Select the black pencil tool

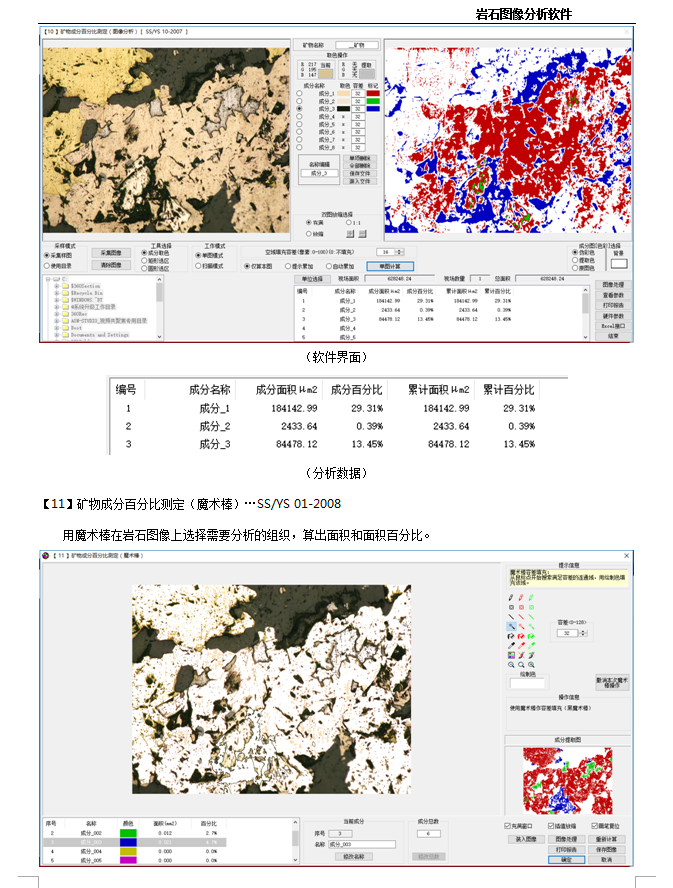click(x=511, y=597)
